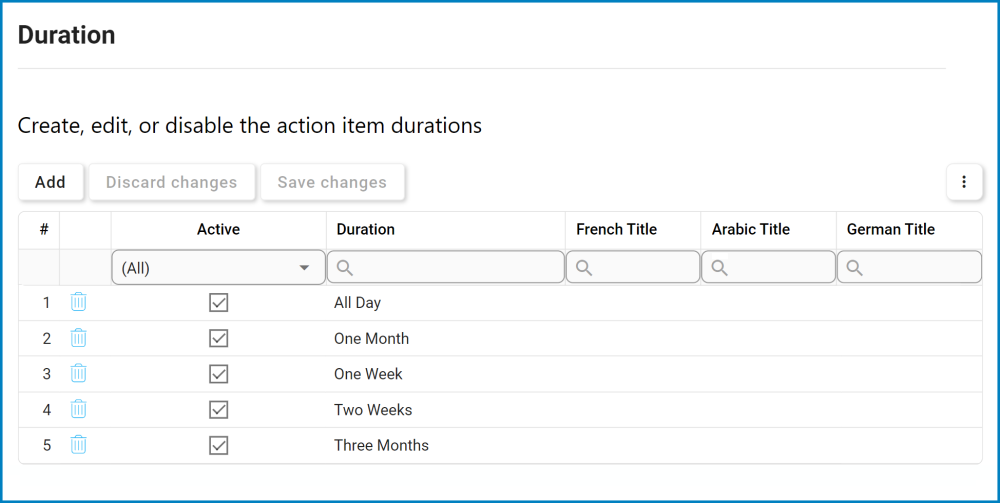Open the three-dot more options menu

(964, 182)
